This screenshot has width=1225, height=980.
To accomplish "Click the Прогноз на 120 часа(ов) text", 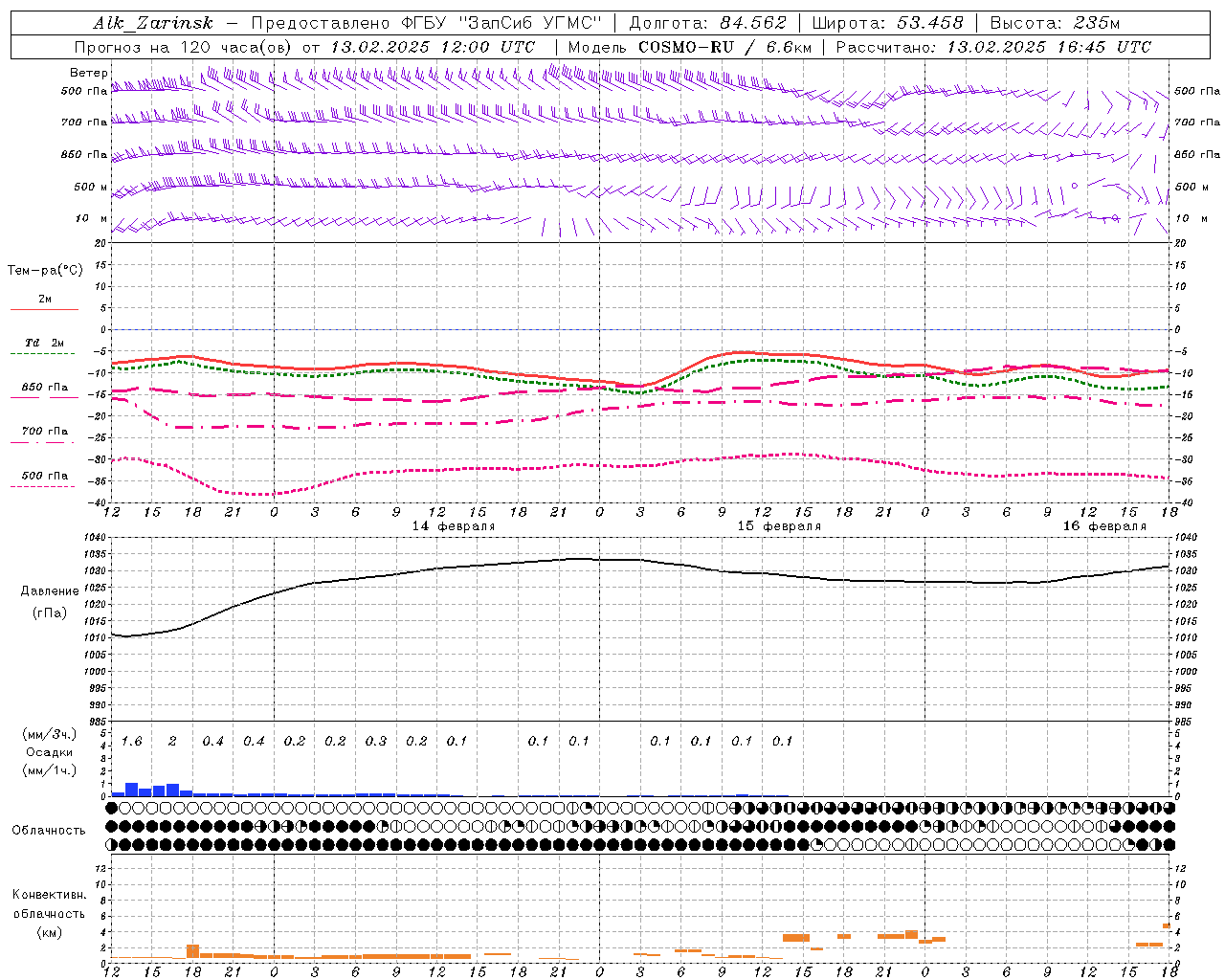I will click(183, 47).
